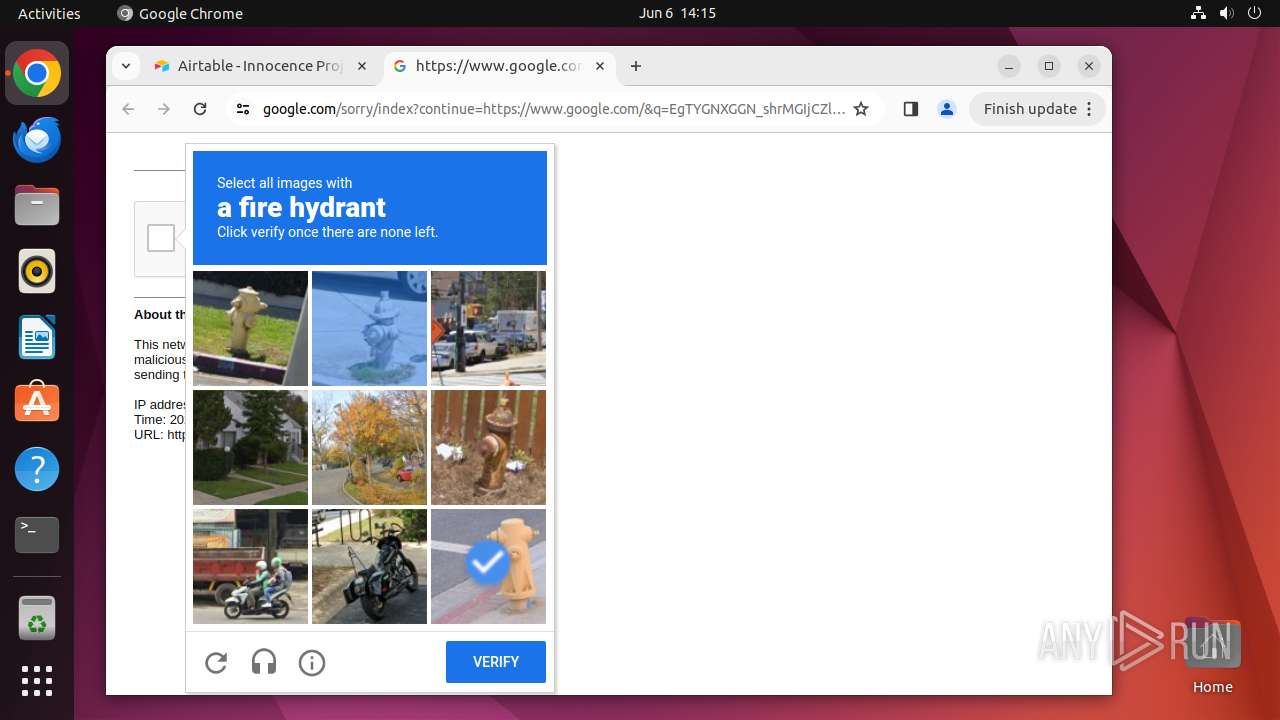This screenshot has height=720, width=1280.
Task: Open Help from dock
Action: (37, 469)
